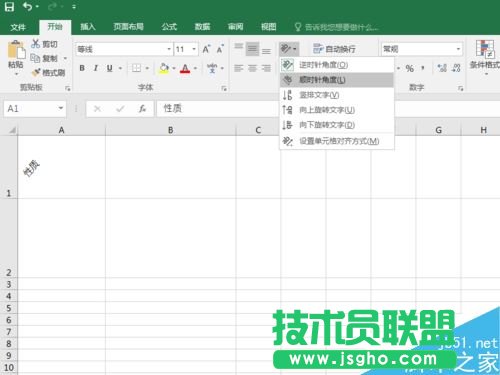
Task: Select the Middle Align button
Action: point(252,49)
